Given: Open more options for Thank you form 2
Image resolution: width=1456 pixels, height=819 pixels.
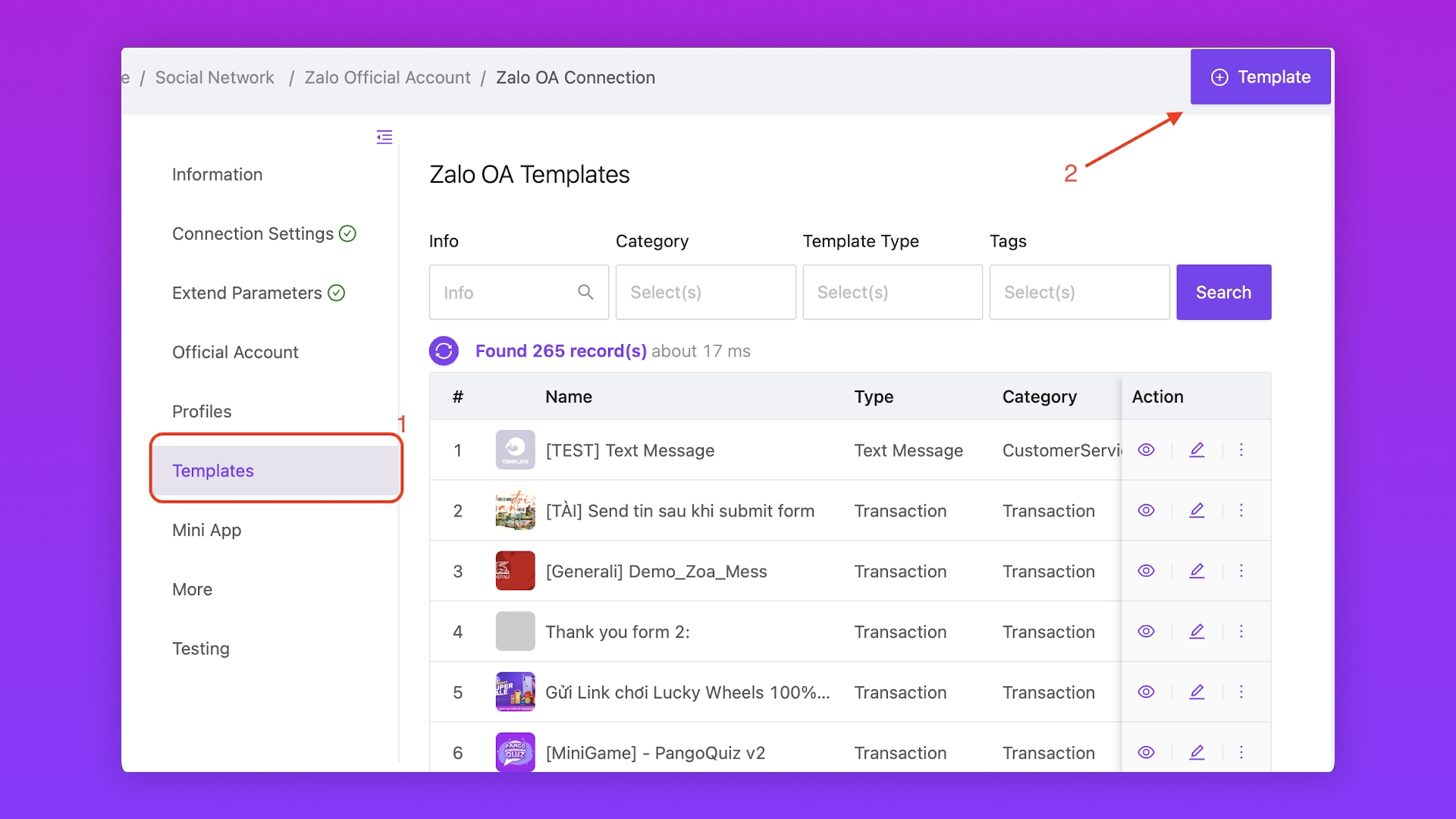Looking at the screenshot, I should 1241,632.
